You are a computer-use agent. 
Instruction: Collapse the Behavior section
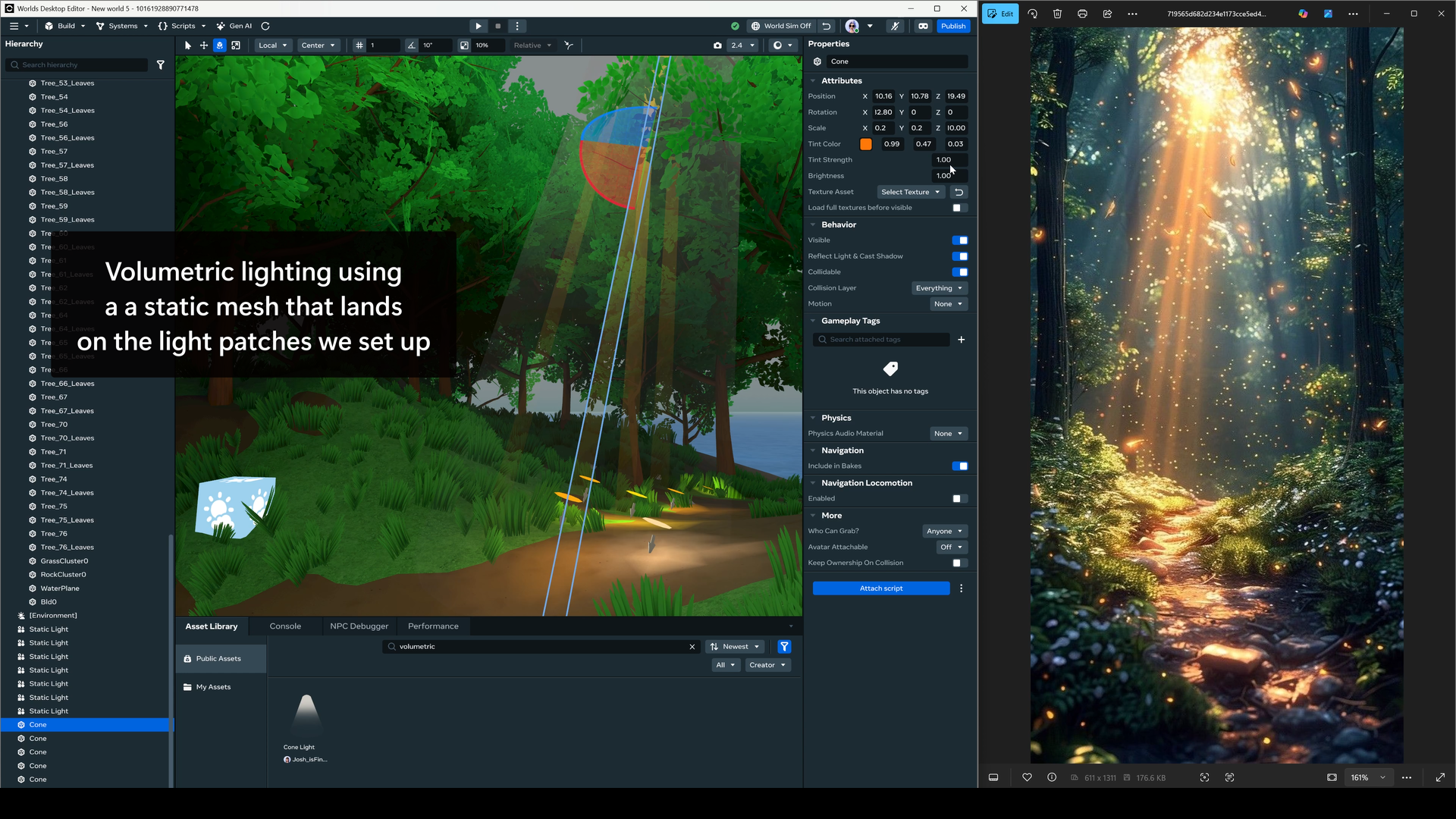point(813,225)
